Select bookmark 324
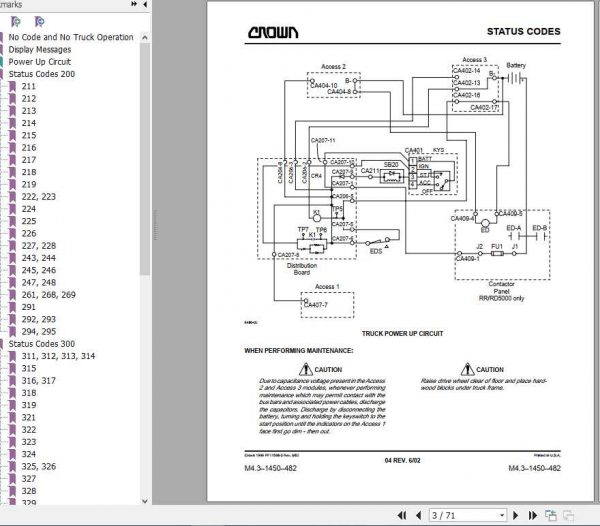Image resolution: width=600 pixels, height=526 pixels. (x=29, y=454)
